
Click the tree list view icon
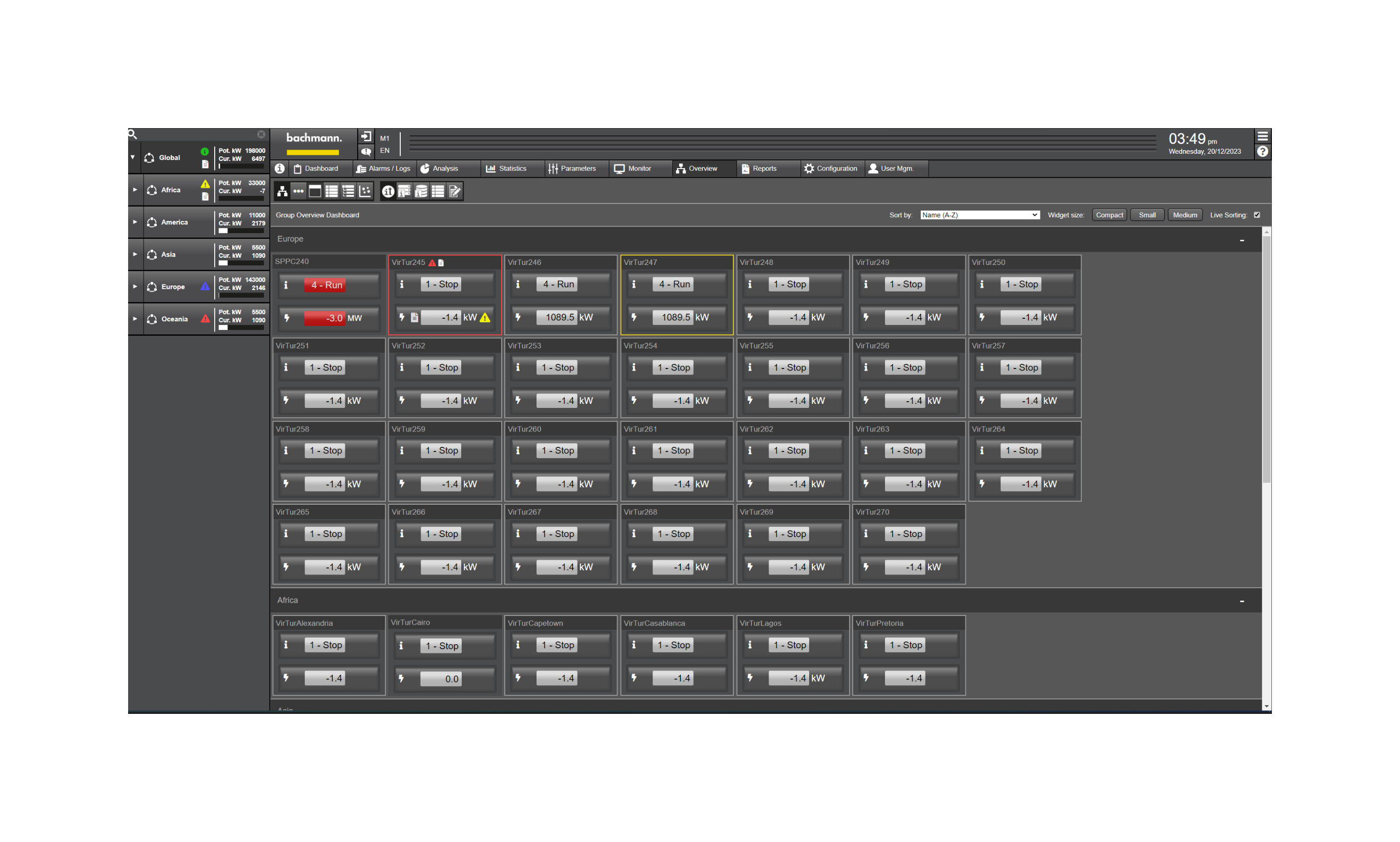[x=348, y=191]
